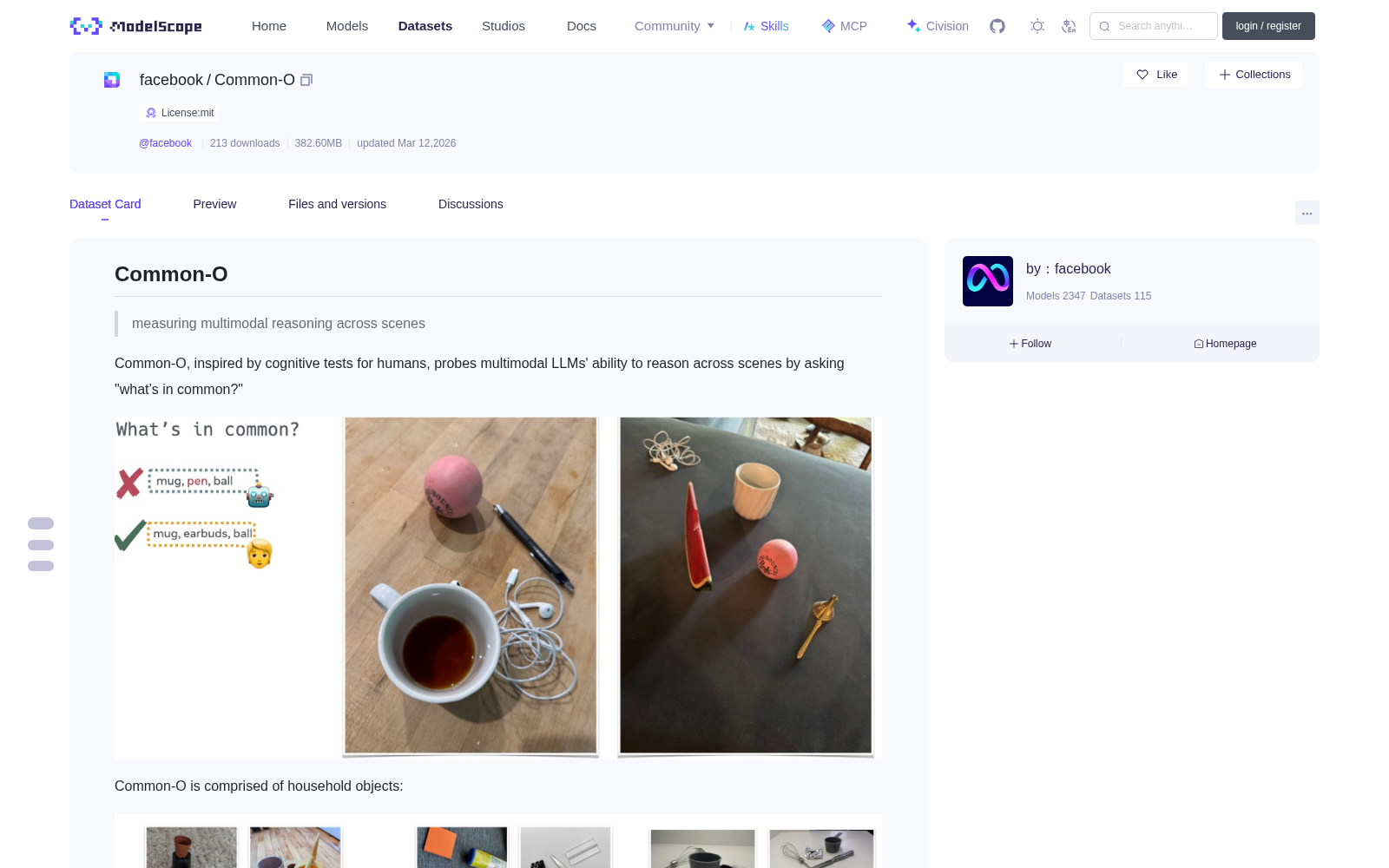Switch to the Discussions tab
The width and height of the screenshot is (1389, 868).
tap(471, 204)
